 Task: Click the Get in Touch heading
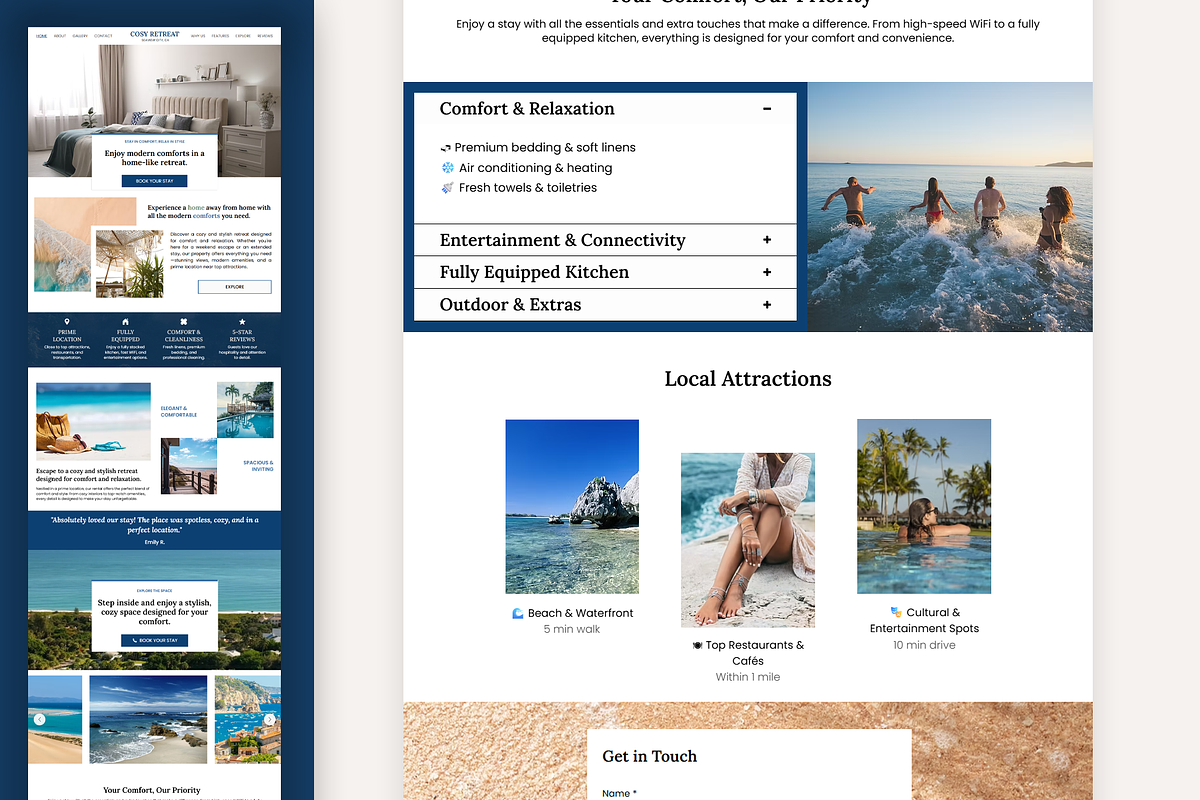[650, 756]
